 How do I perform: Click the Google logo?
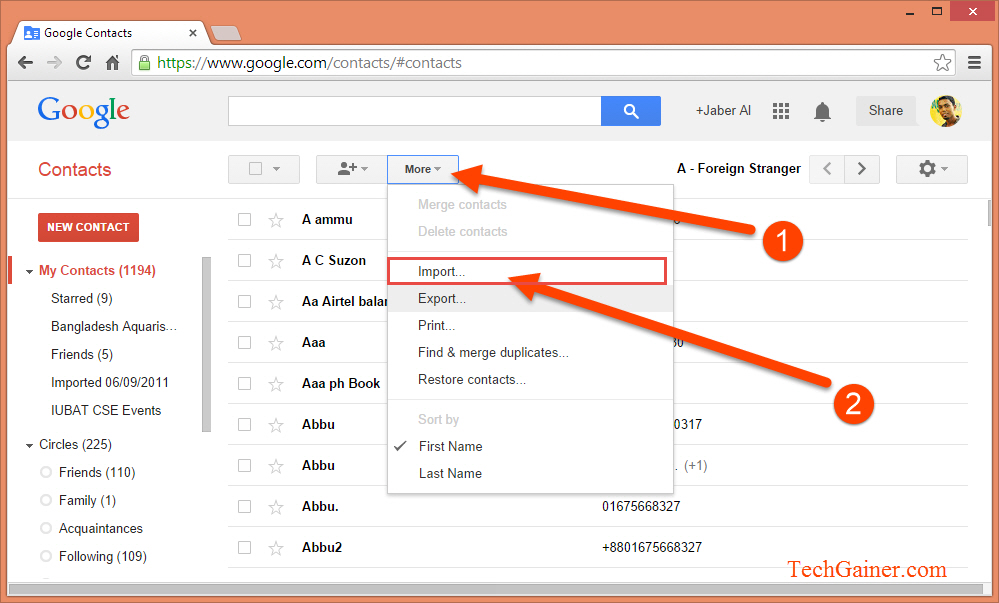point(82,110)
